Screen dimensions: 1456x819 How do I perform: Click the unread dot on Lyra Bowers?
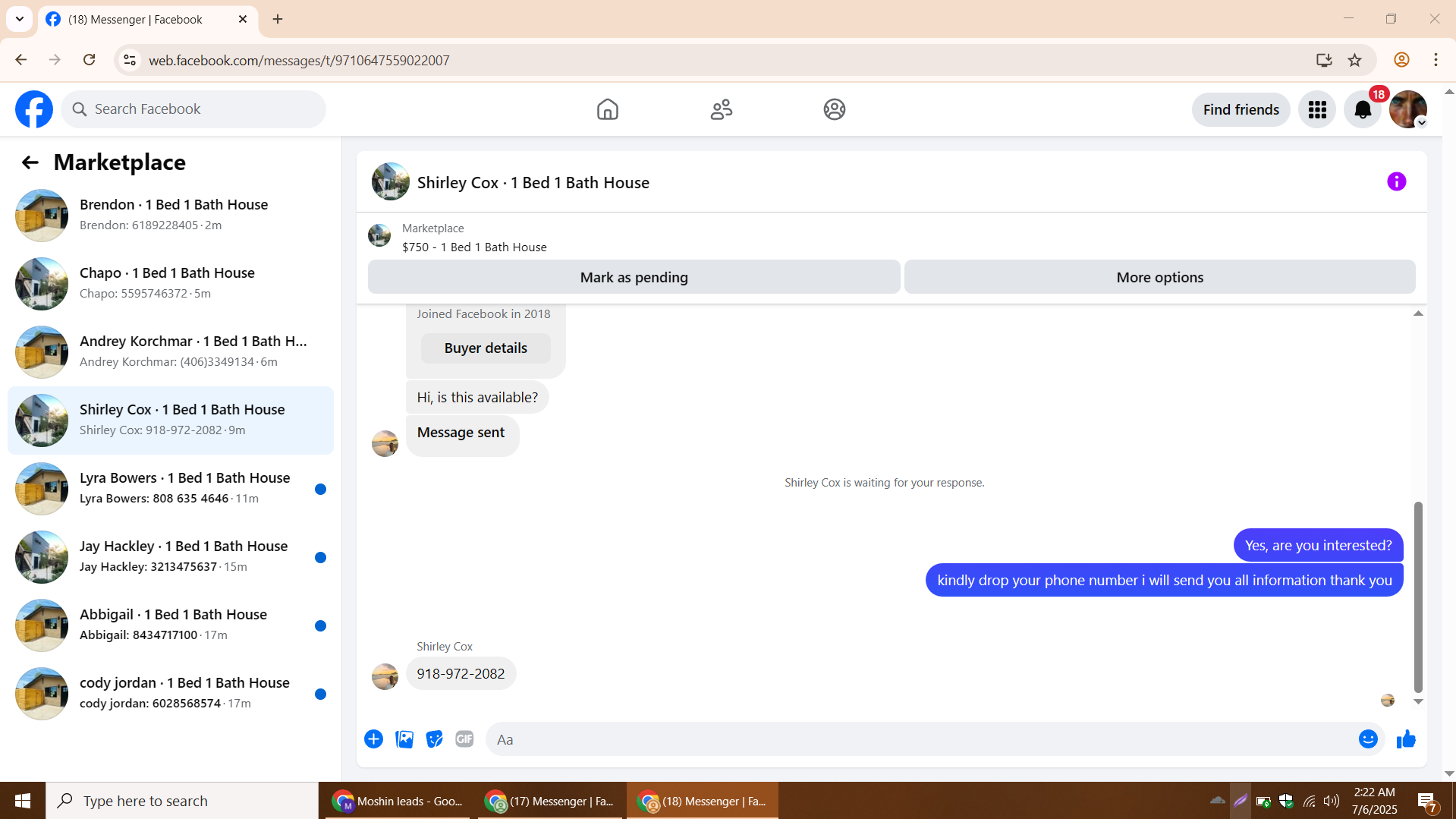320,490
